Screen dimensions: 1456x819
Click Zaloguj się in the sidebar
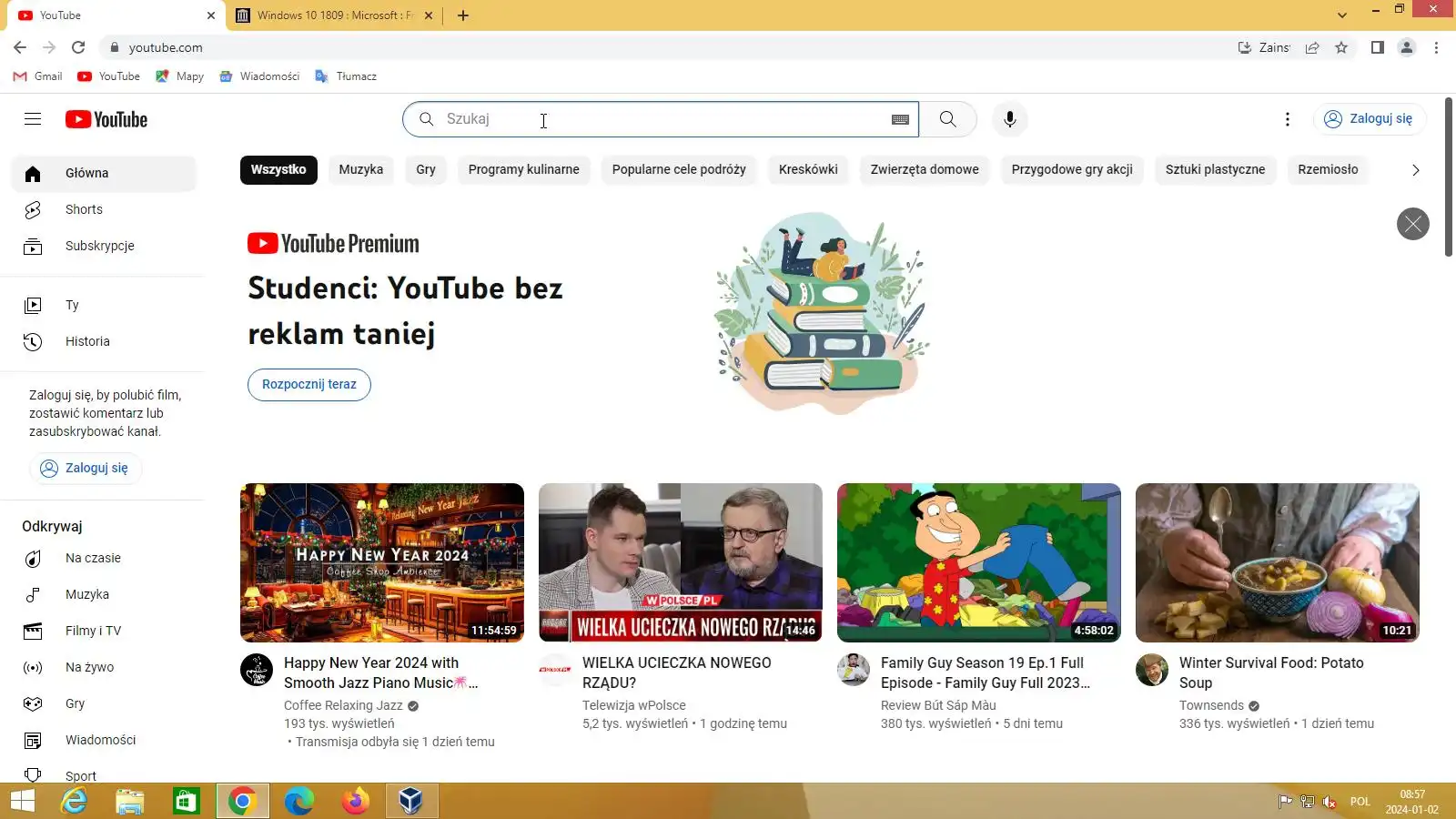coord(86,468)
